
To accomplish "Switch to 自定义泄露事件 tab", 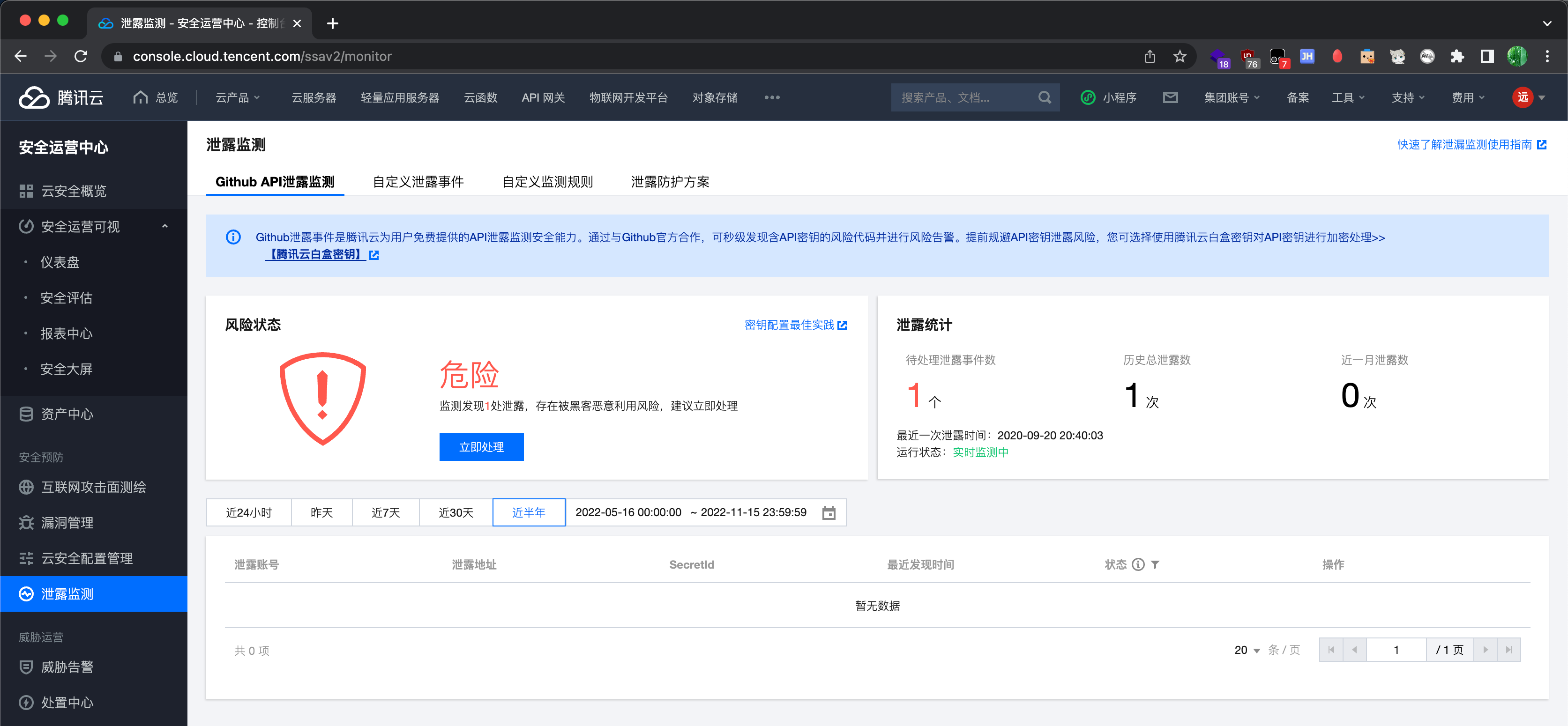I will click(x=418, y=182).
